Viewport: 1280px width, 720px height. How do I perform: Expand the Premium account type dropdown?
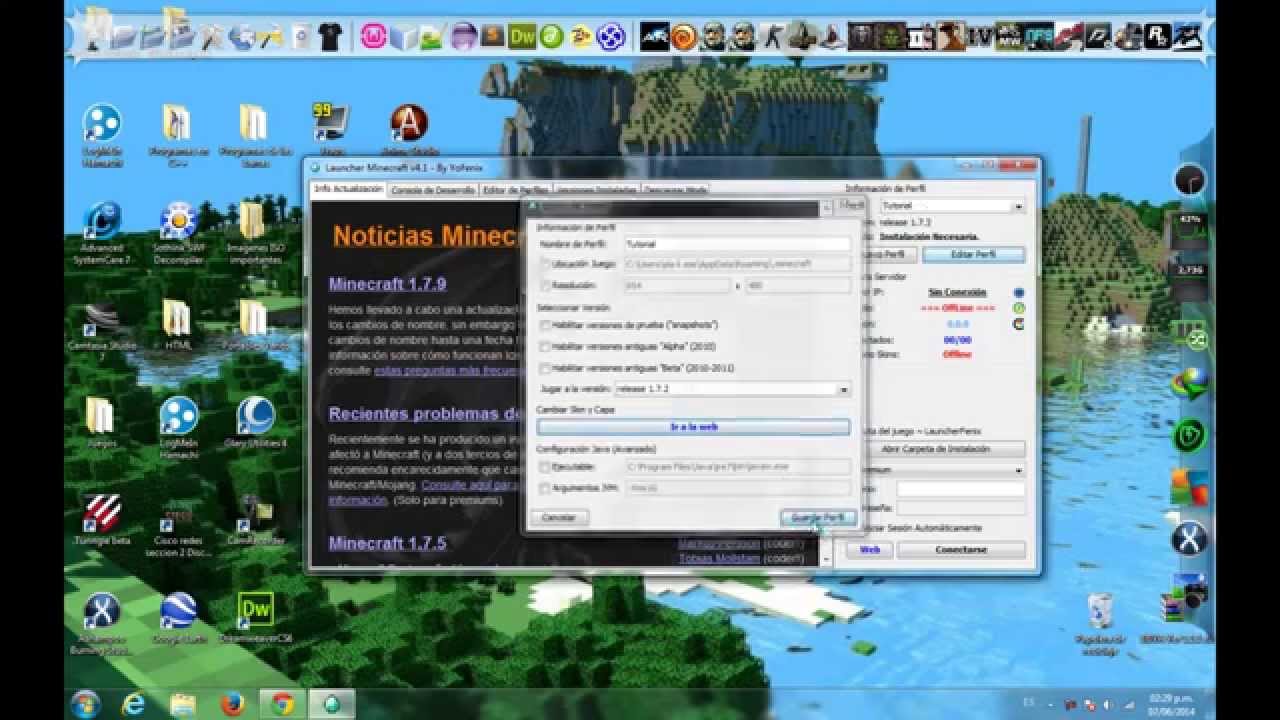coord(1018,470)
